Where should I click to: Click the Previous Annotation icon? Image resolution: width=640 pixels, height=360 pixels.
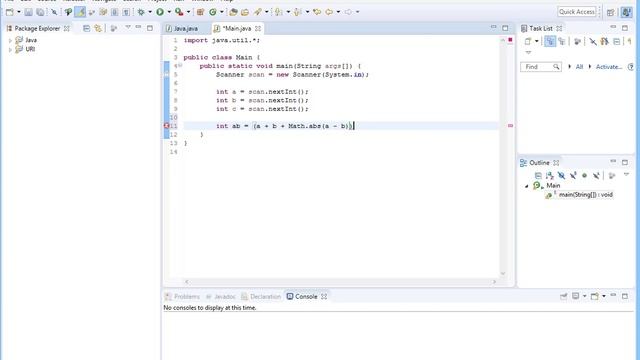coord(298,12)
